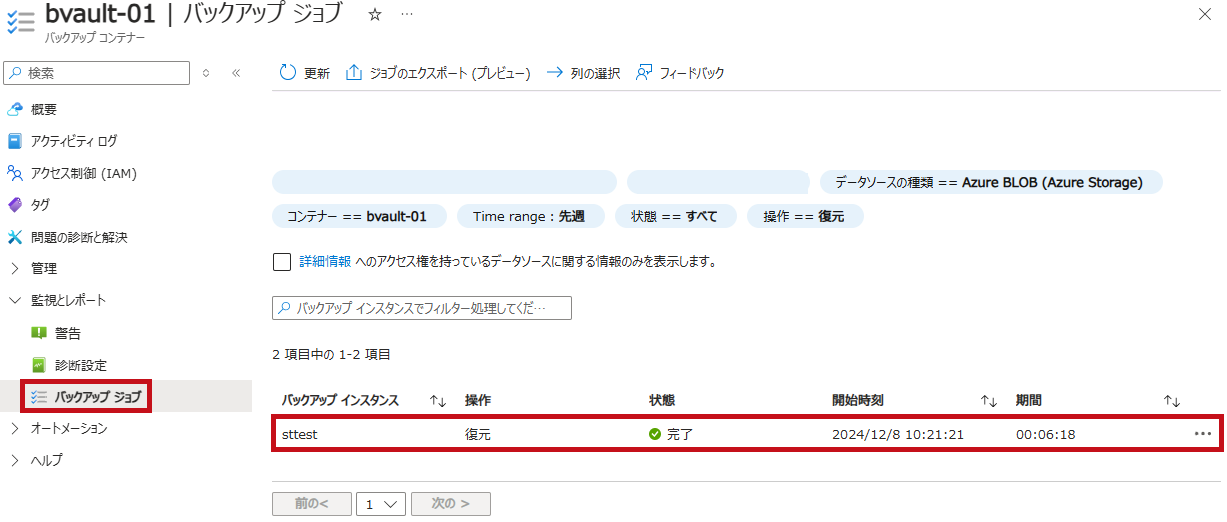Click the ジョブのエクスポート upload icon

[353, 73]
